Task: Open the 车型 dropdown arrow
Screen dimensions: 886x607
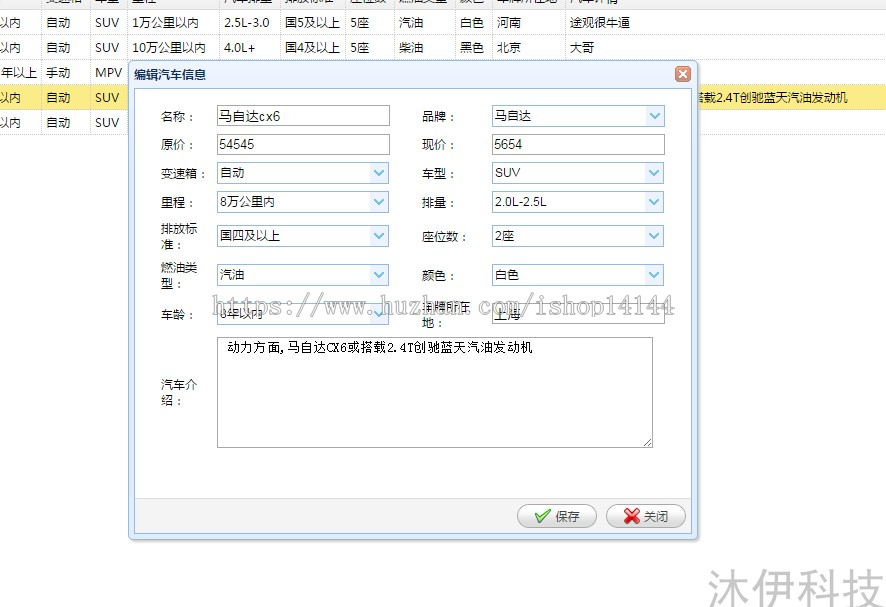Action: pyautogui.click(x=654, y=173)
